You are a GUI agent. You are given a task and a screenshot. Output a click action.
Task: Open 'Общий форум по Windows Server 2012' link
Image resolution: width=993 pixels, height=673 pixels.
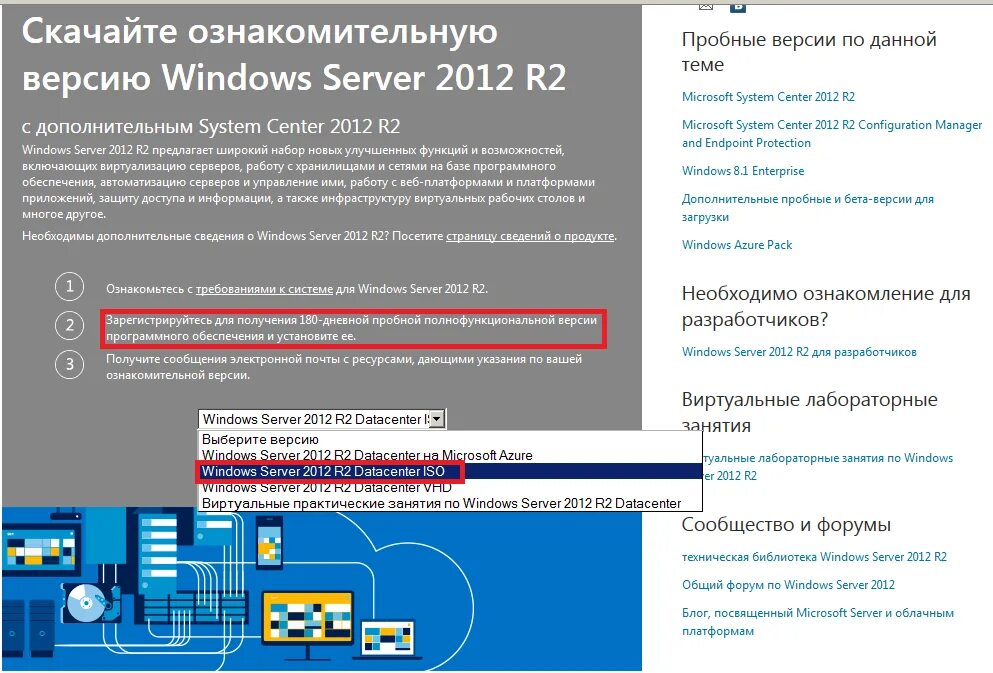point(788,585)
